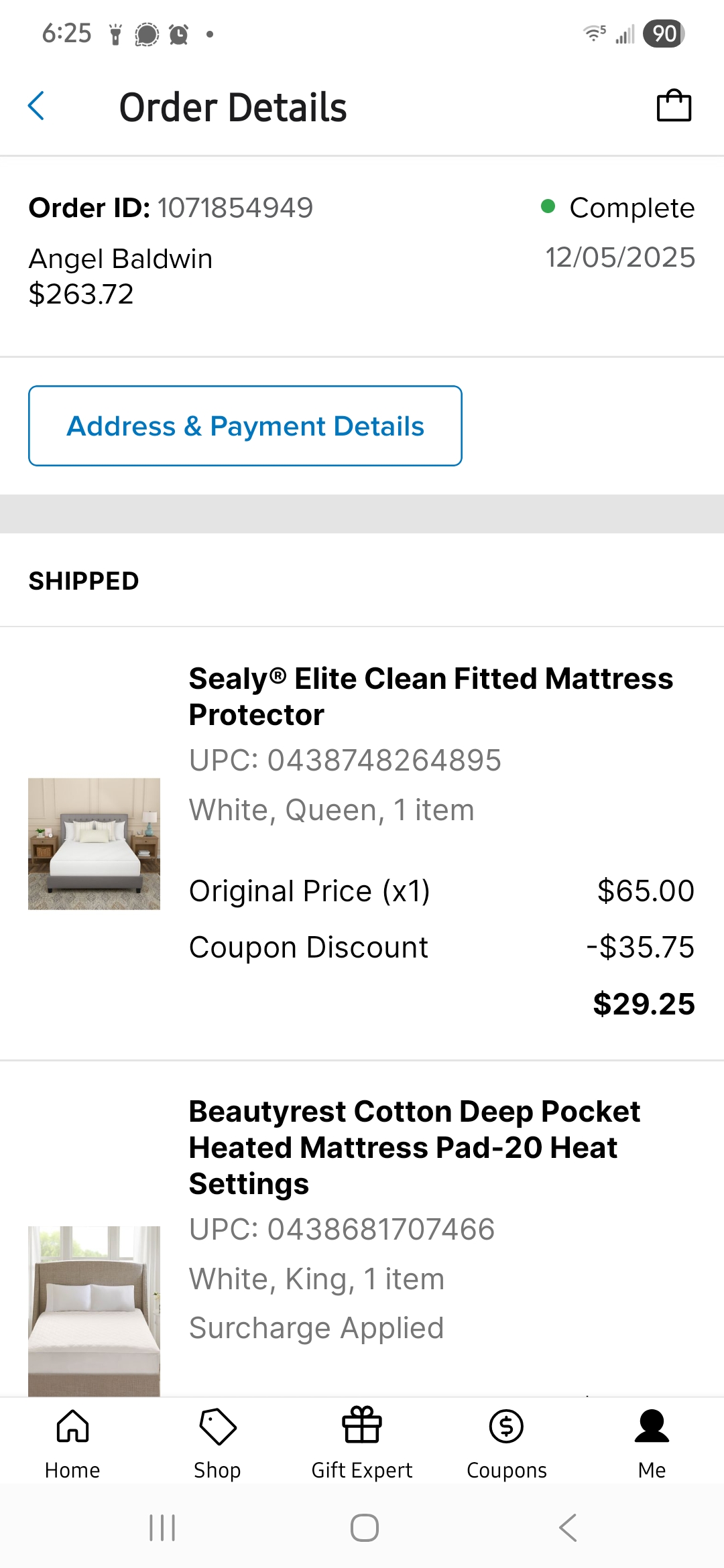Open Address & Payment Details
Viewport: 724px width, 1568px height.
coord(245,426)
